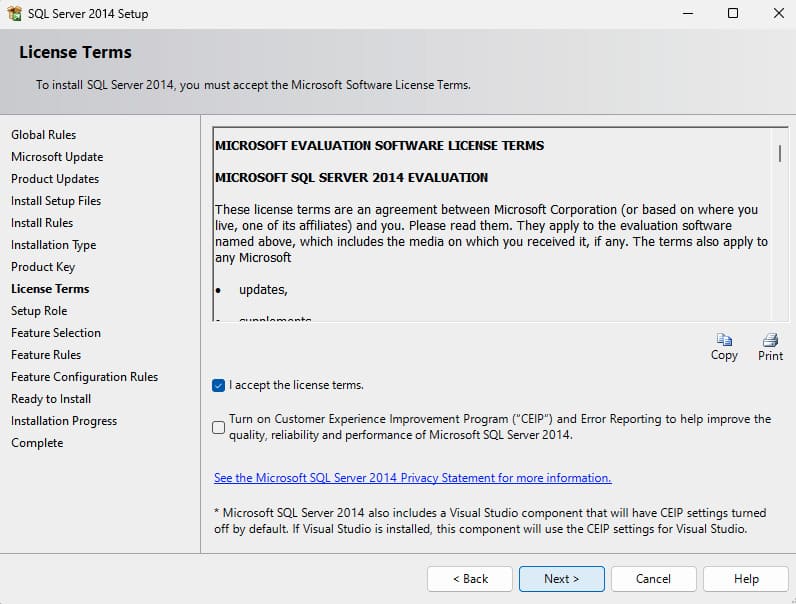Click License Terms step in sidebar
The height and width of the screenshot is (604, 796).
coord(50,289)
